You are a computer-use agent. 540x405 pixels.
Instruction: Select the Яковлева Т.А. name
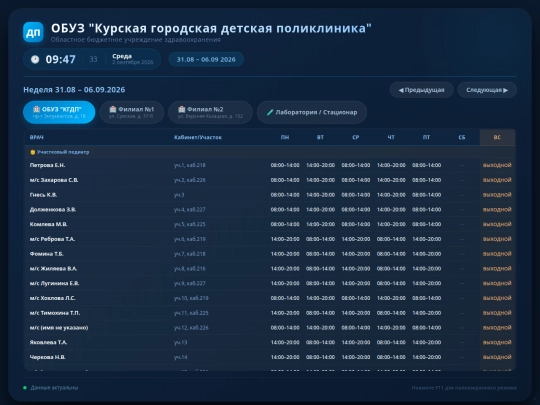(x=49, y=343)
